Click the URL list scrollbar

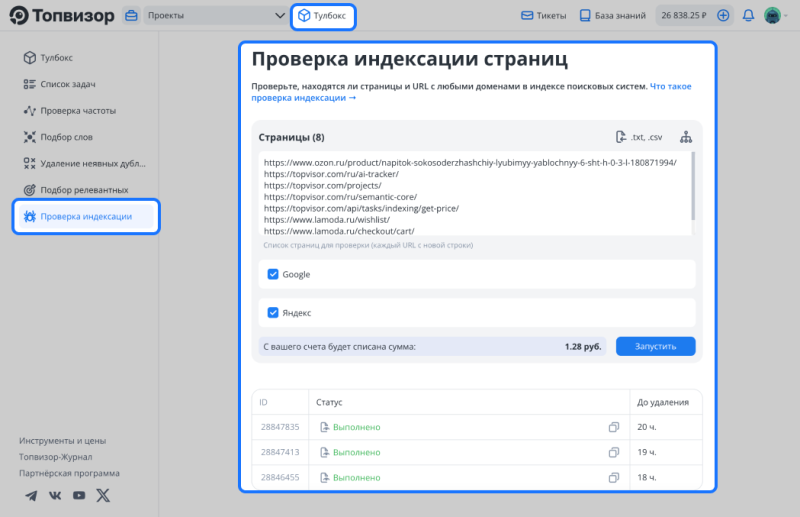pyautogui.click(x=693, y=186)
